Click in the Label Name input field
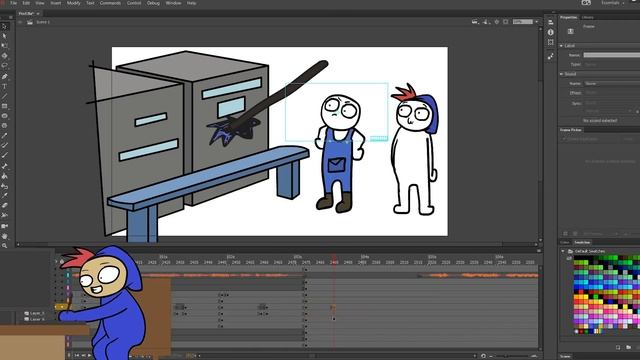This screenshot has height=360, width=640. click(x=612, y=55)
